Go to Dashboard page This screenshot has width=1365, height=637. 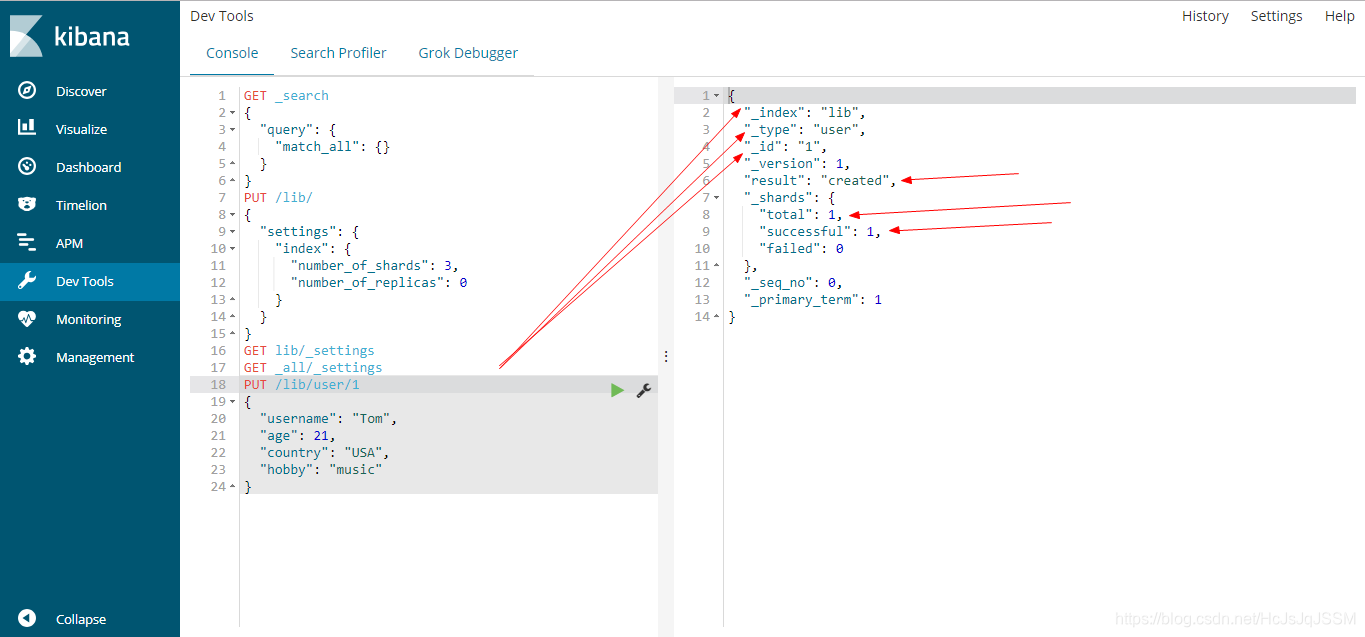[x=88, y=167]
